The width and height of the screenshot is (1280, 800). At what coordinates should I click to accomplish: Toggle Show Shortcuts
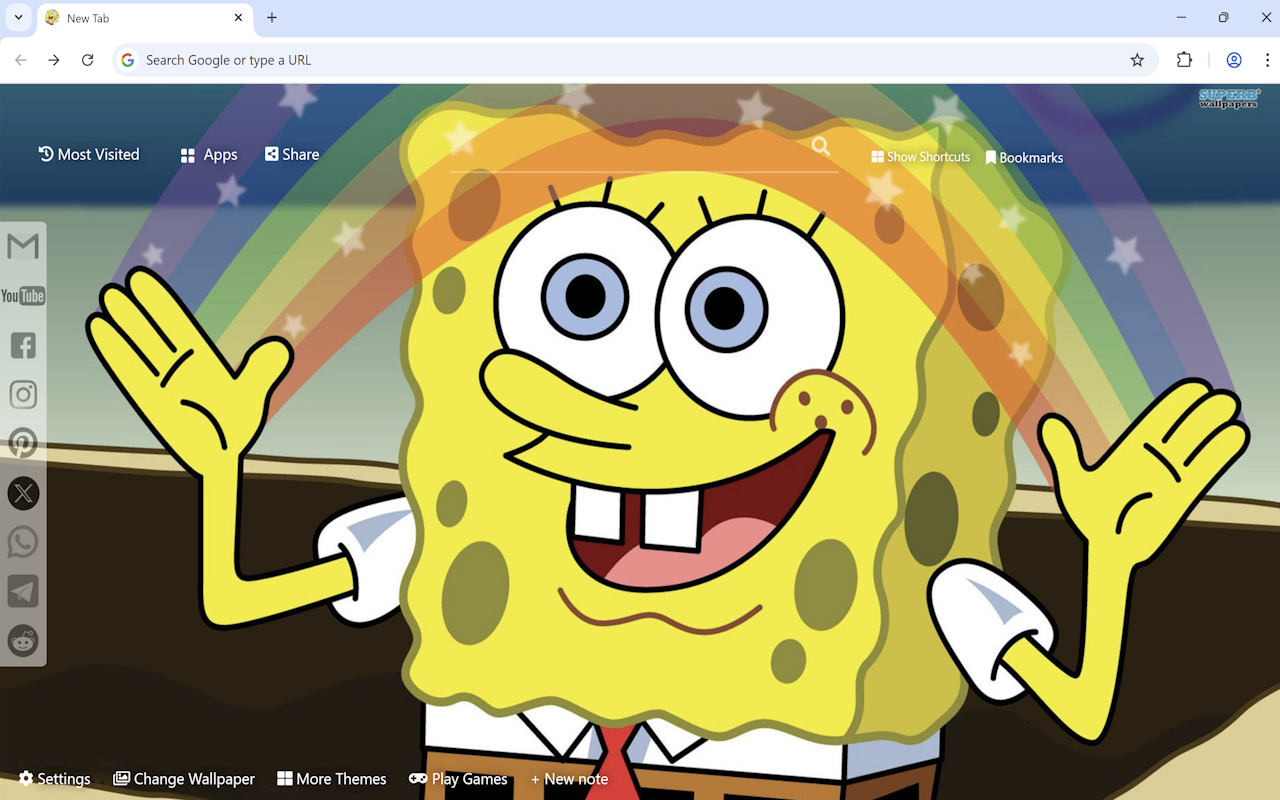coord(919,156)
